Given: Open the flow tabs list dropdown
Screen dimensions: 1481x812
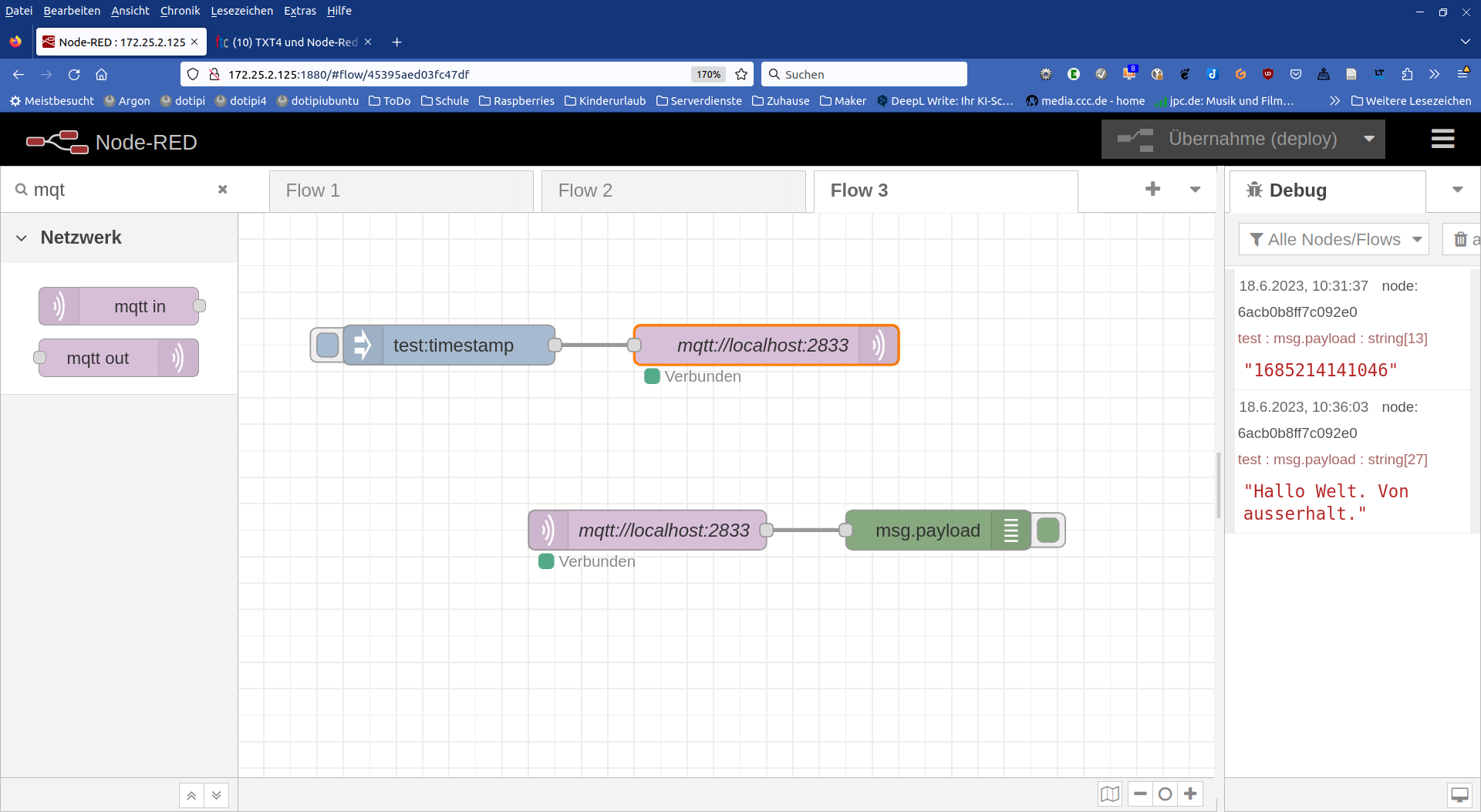Looking at the screenshot, I should (x=1195, y=190).
